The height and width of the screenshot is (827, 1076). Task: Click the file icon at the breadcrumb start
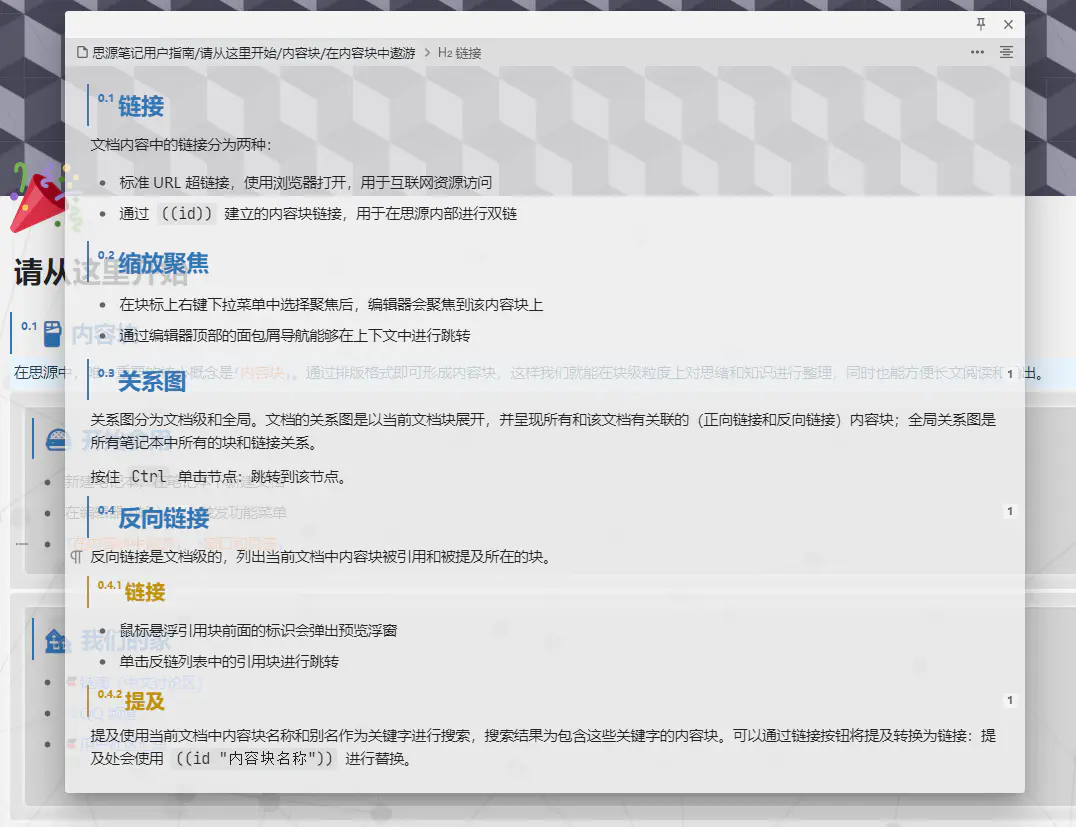pos(81,53)
